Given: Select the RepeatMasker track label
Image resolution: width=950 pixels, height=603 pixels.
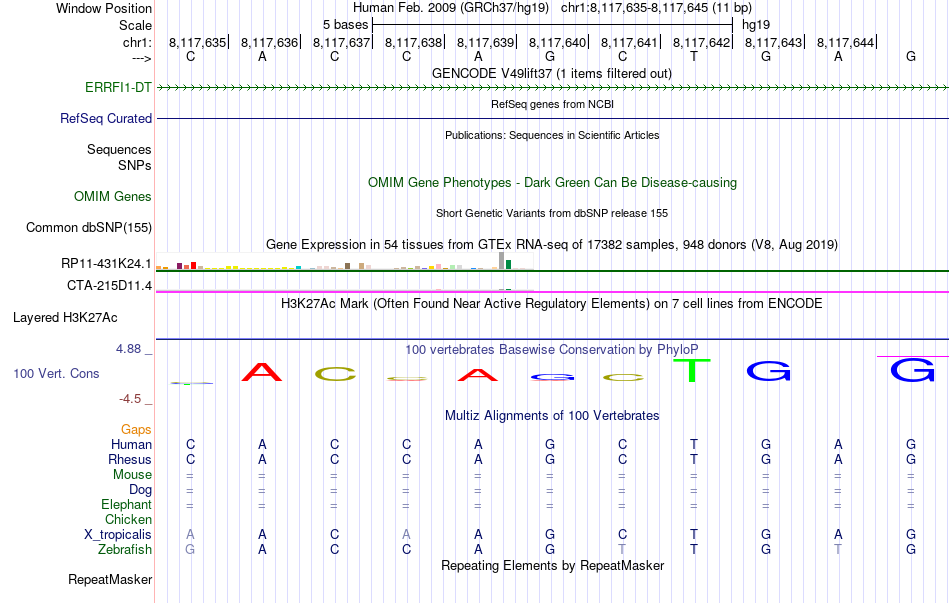Looking at the screenshot, I should tap(110, 579).
